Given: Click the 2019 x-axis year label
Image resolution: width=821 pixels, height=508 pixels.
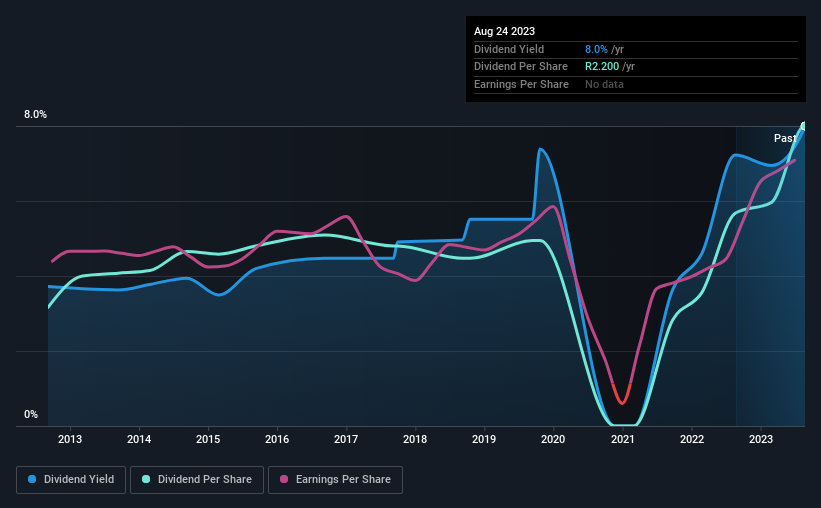Looking at the screenshot, I should (484, 439).
